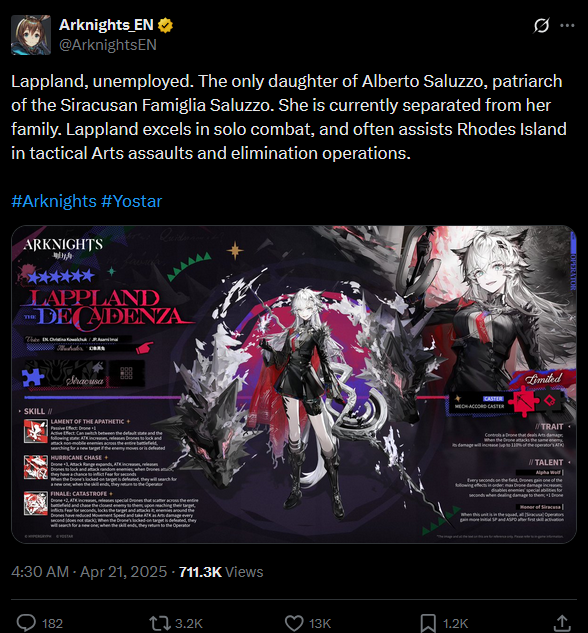Click the @ArknightsEN handle
The image size is (588, 633).
click(x=108, y=45)
